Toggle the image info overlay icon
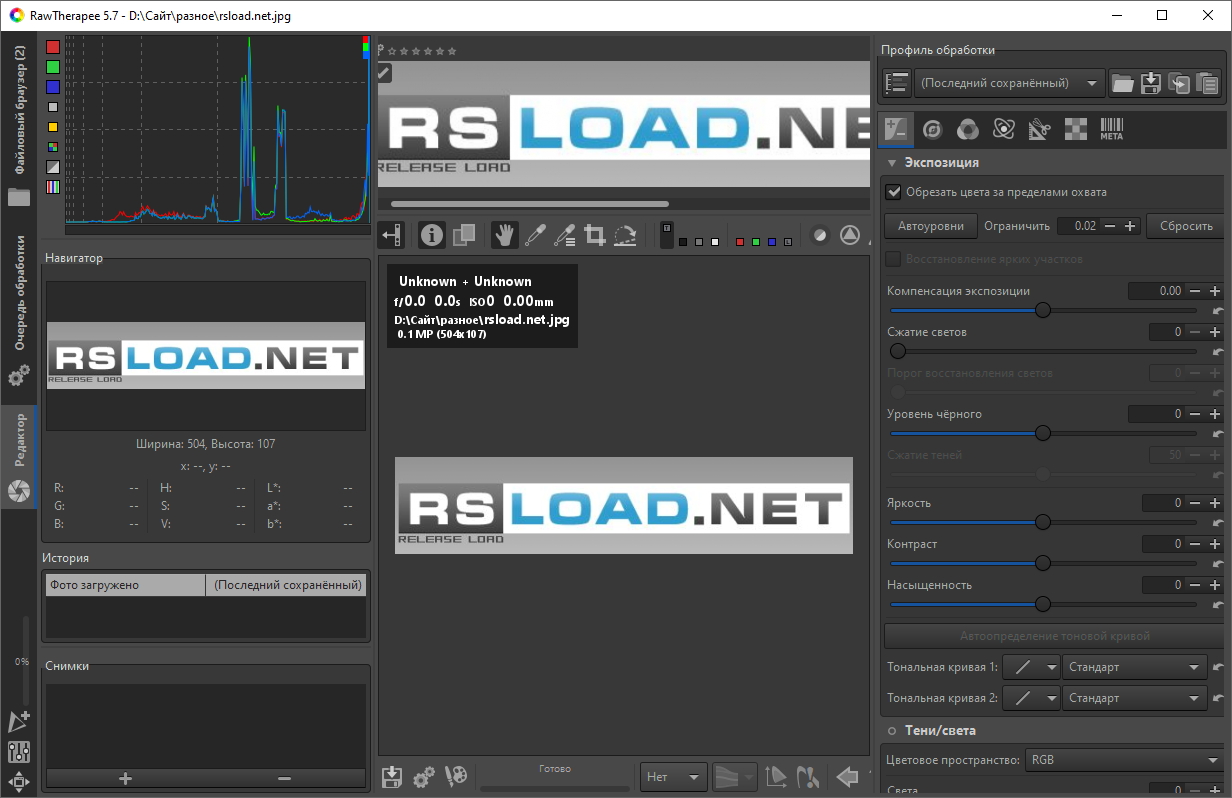This screenshot has height=798, width=1232. click(431, 236)
